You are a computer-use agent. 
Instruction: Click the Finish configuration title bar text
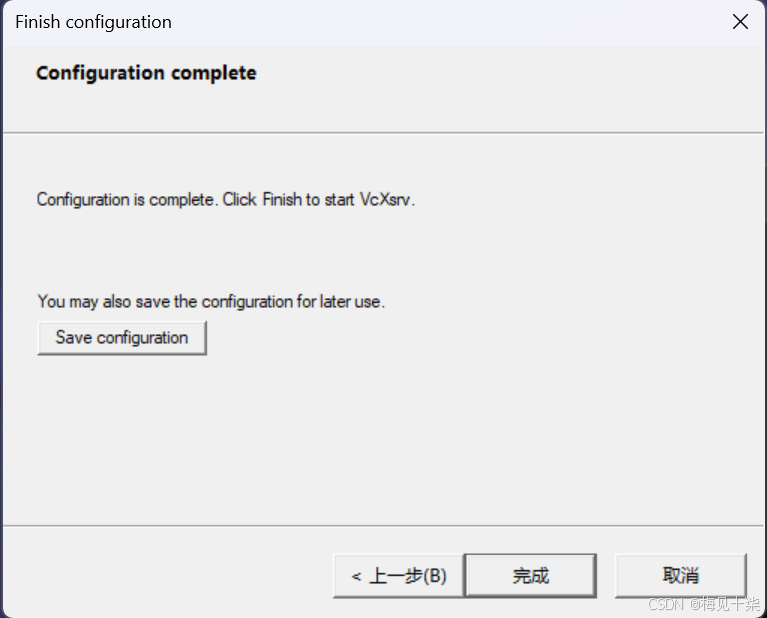pyautogui.click(x=93, y=22)
